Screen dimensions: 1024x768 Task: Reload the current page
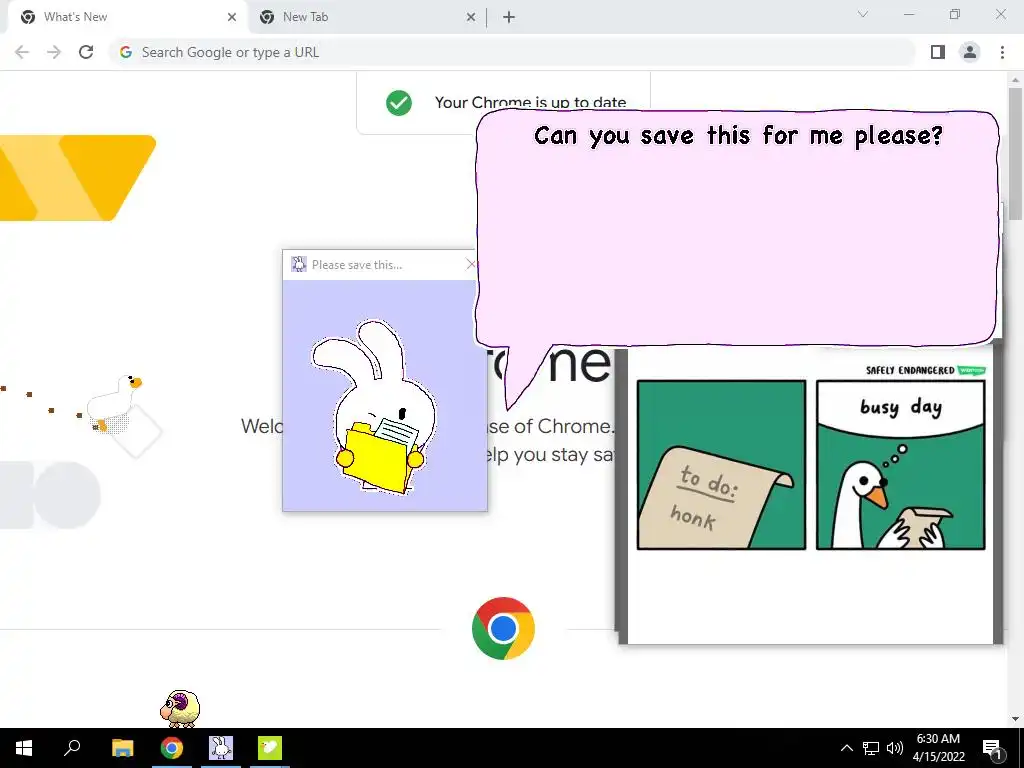pos(86,52)
